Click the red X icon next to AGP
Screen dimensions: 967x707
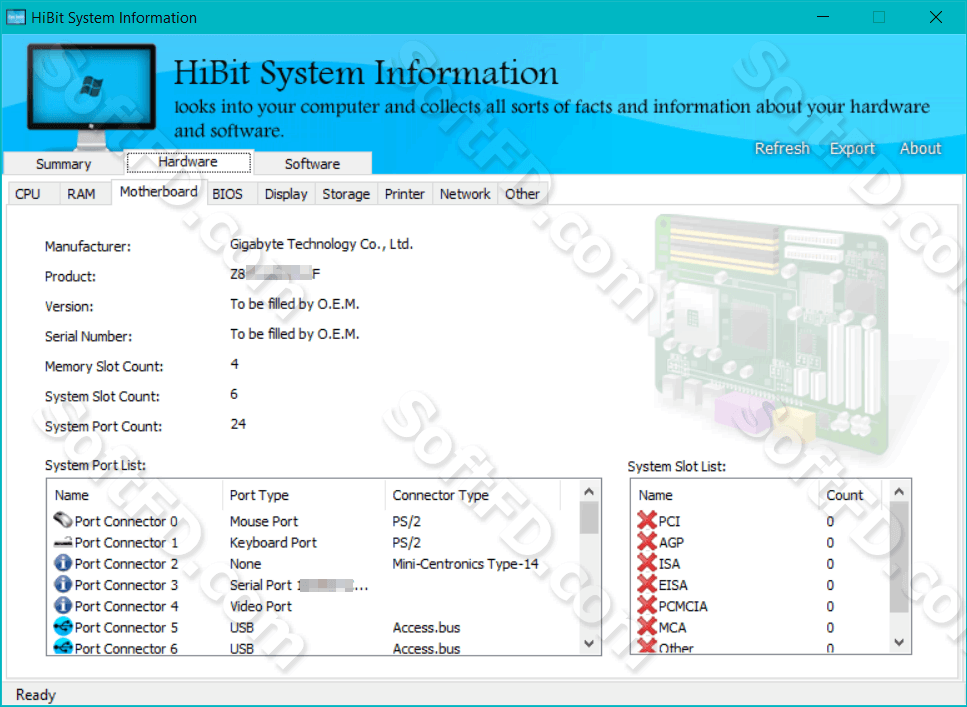tap(647, 542)
